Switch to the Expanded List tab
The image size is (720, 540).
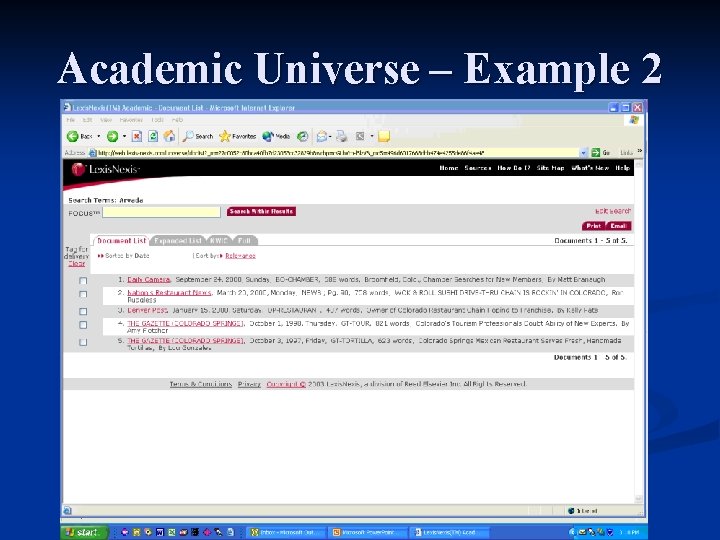click(x=178, y=241)
